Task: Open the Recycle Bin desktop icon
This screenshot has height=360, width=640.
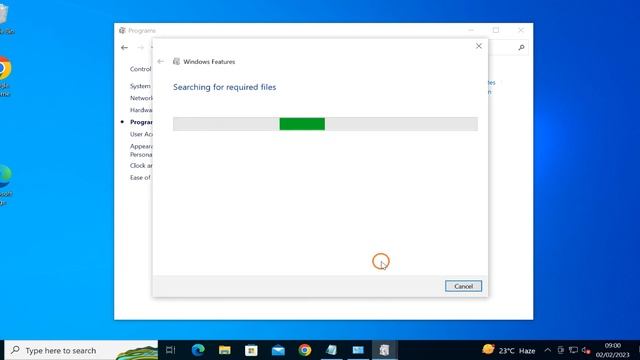Action: click(x=6, y=19)
